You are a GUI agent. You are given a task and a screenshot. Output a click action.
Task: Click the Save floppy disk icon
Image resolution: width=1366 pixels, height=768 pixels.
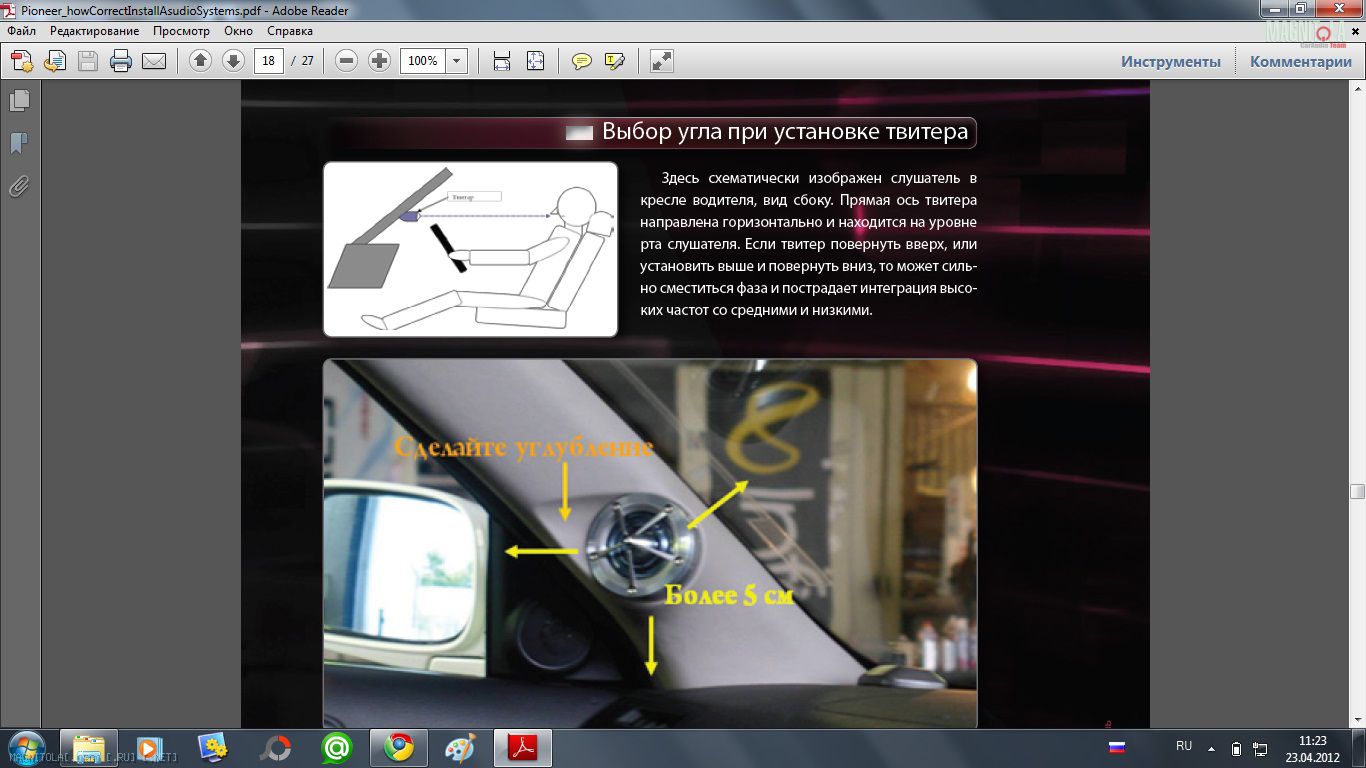[88, 61]
